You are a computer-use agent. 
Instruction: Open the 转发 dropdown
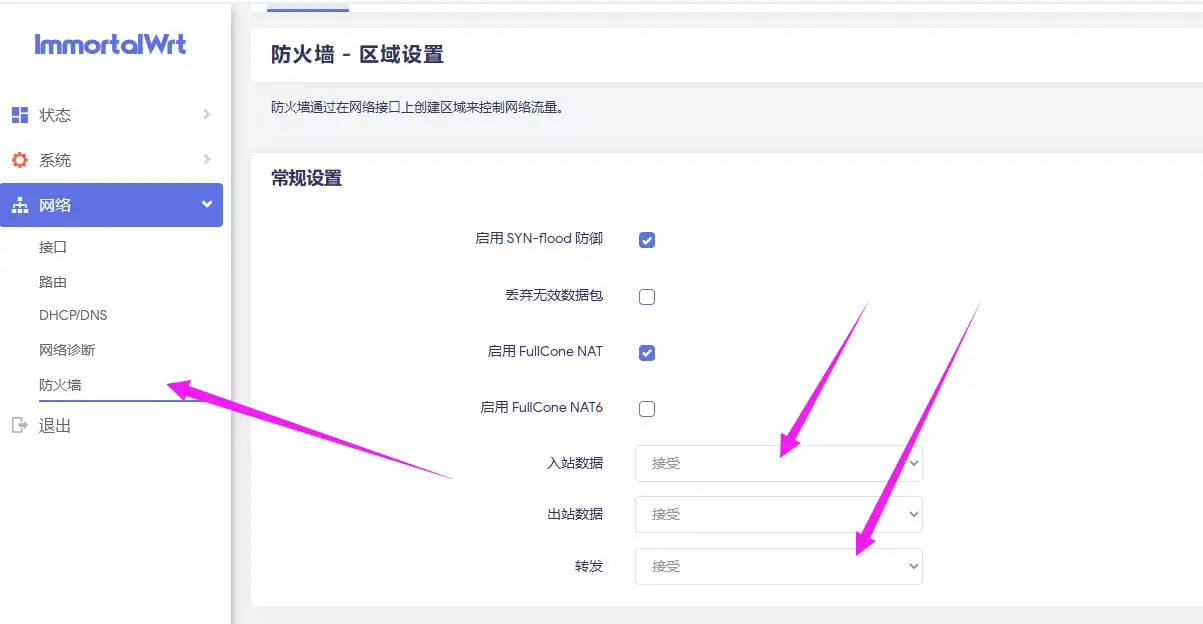point(778,566)
